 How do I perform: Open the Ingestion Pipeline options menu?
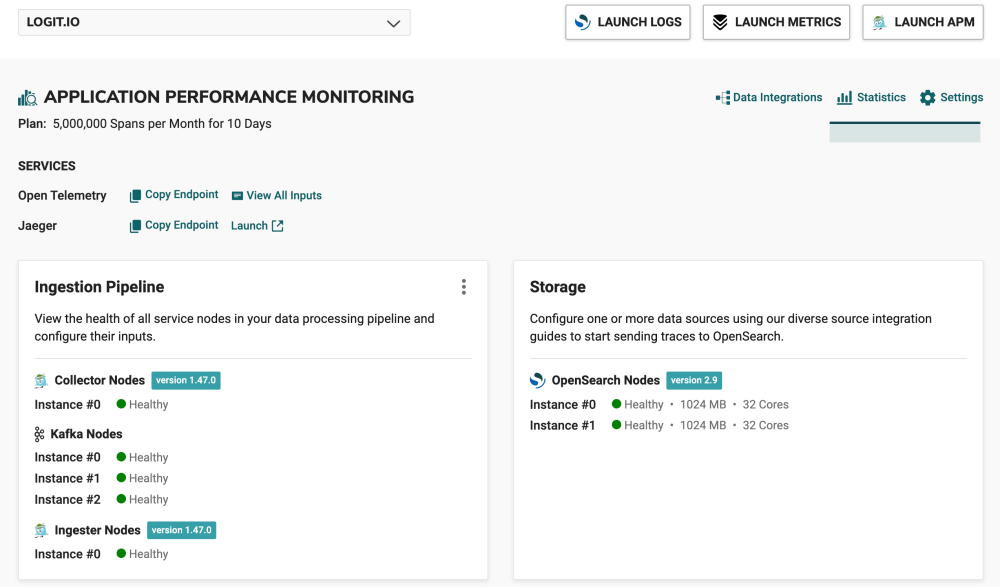464,286
